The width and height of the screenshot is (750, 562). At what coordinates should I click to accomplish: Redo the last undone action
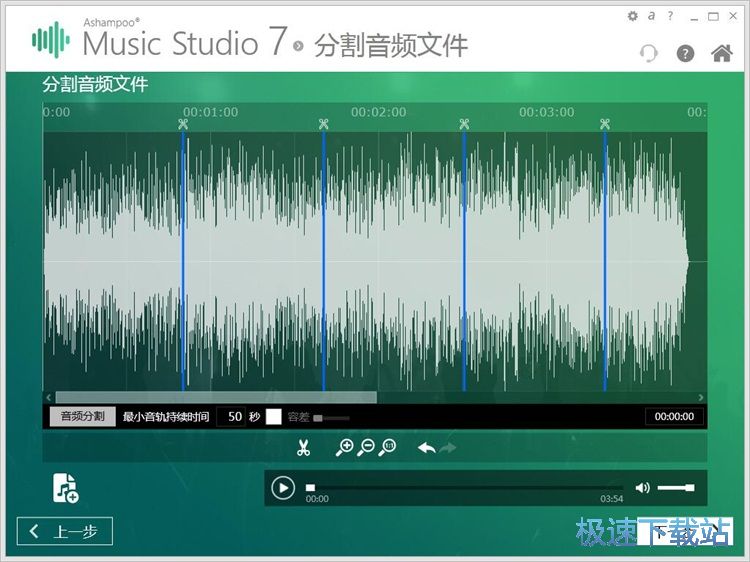(448, 448)
